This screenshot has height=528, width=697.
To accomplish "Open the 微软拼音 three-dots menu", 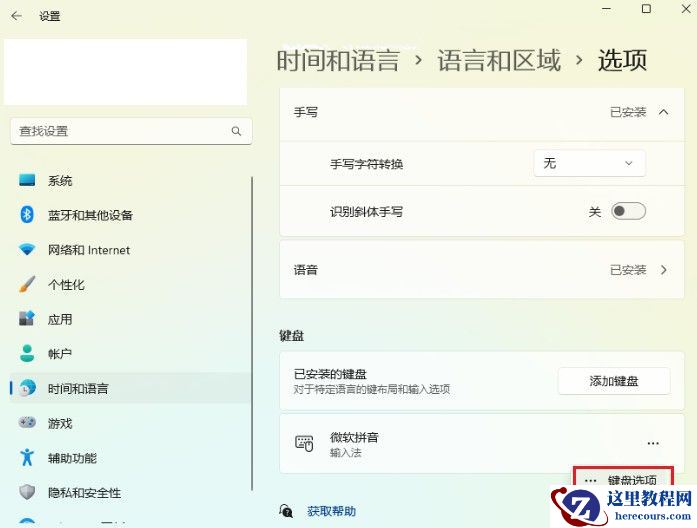I will point(653,443).
